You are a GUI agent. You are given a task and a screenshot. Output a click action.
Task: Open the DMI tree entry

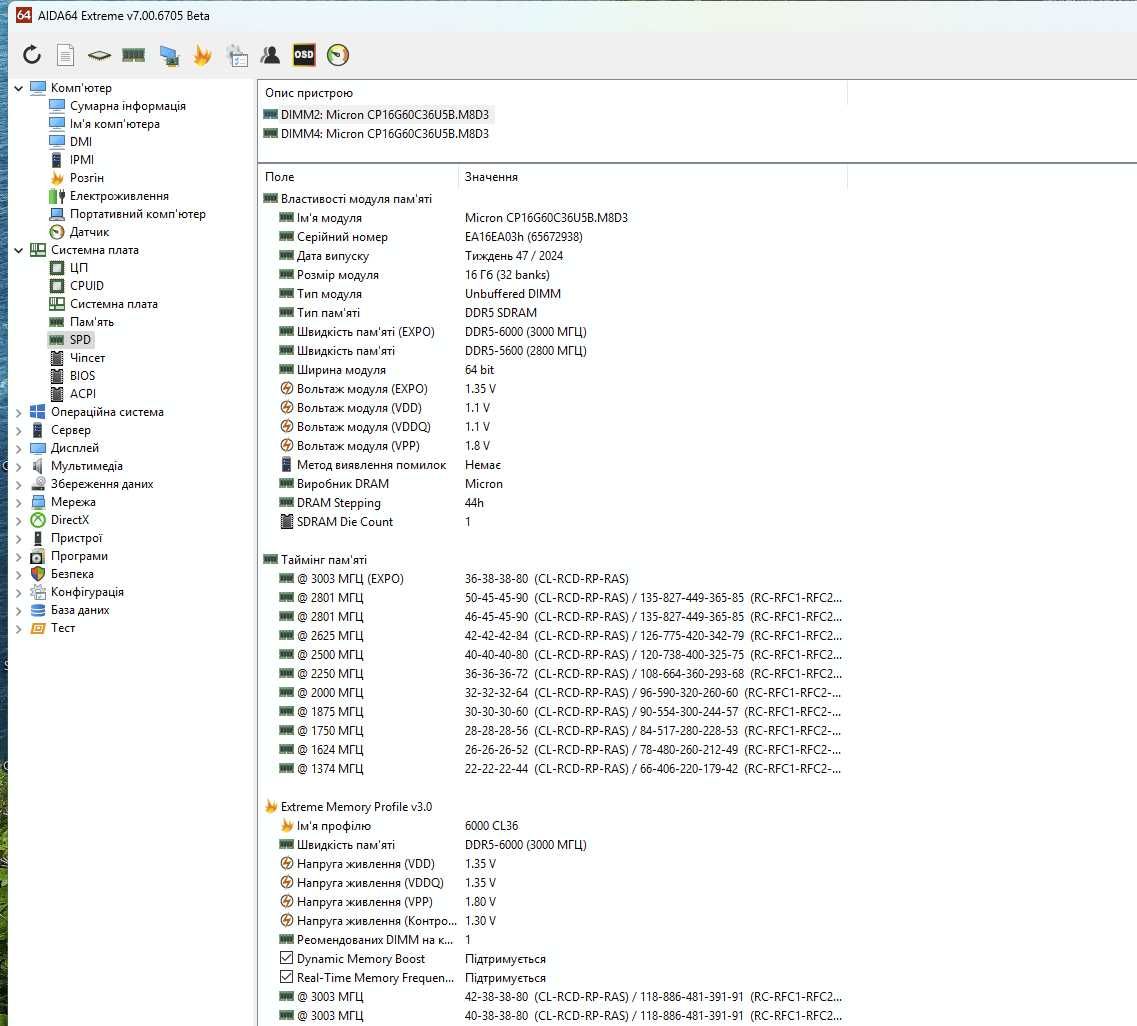coord(80,142)
